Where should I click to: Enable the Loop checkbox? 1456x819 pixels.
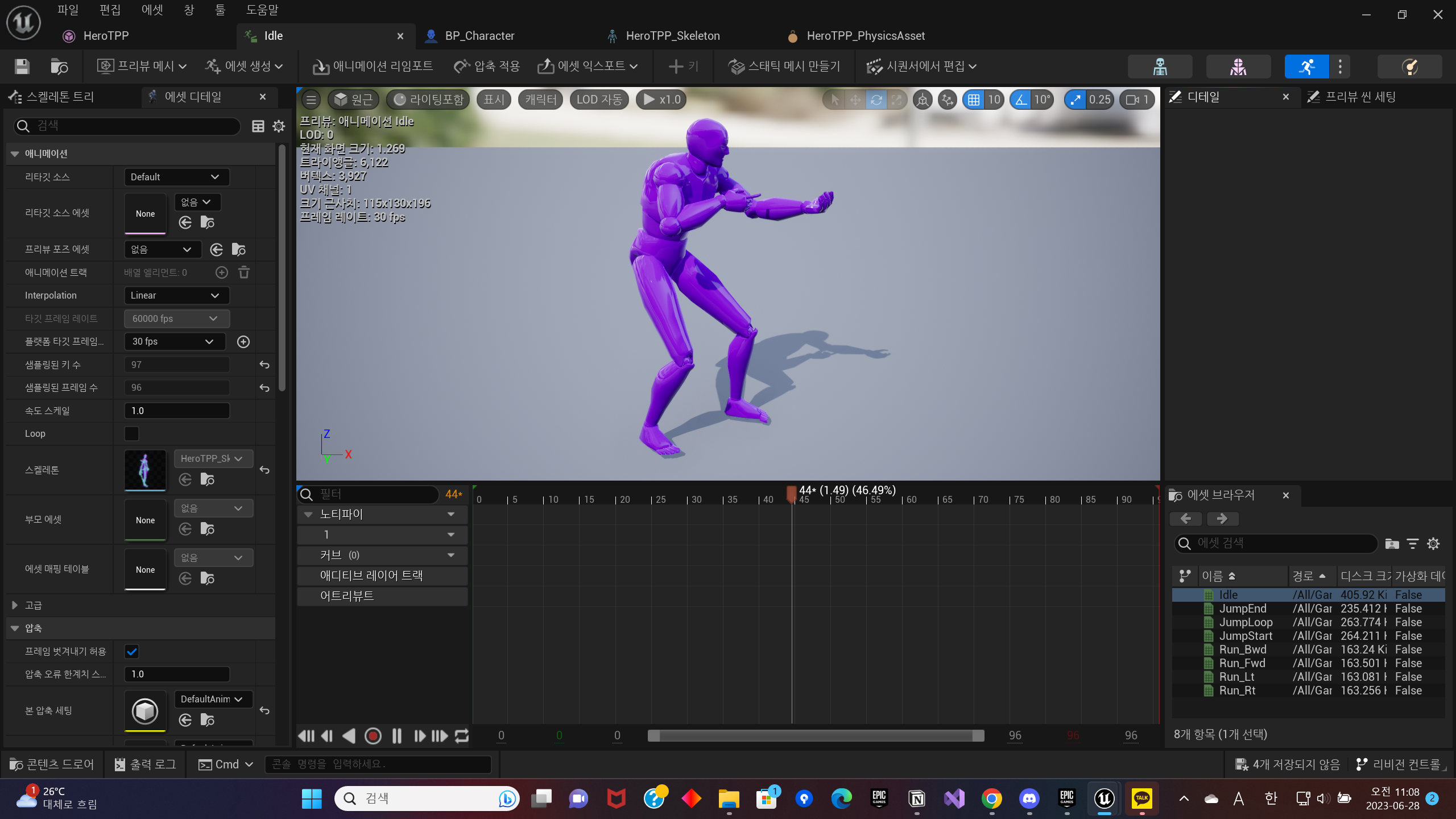tap(131, 433)
